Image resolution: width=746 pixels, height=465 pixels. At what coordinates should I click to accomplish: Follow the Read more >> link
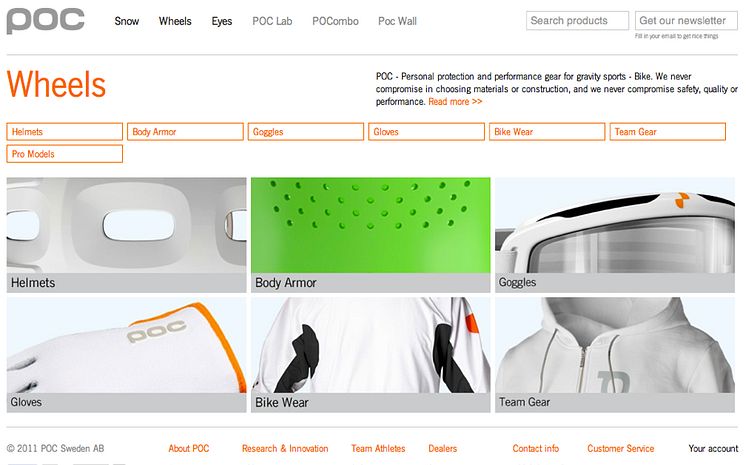[455, 101]
